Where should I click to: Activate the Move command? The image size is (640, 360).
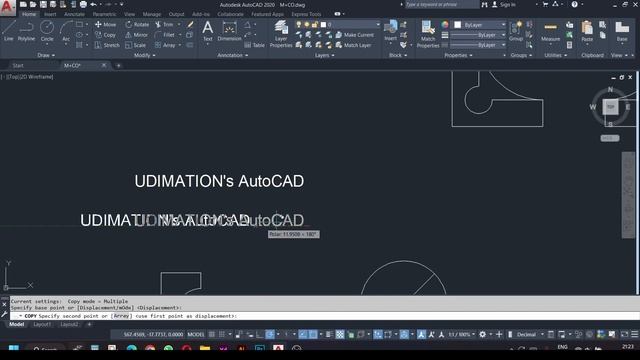[x=105, y=24]
